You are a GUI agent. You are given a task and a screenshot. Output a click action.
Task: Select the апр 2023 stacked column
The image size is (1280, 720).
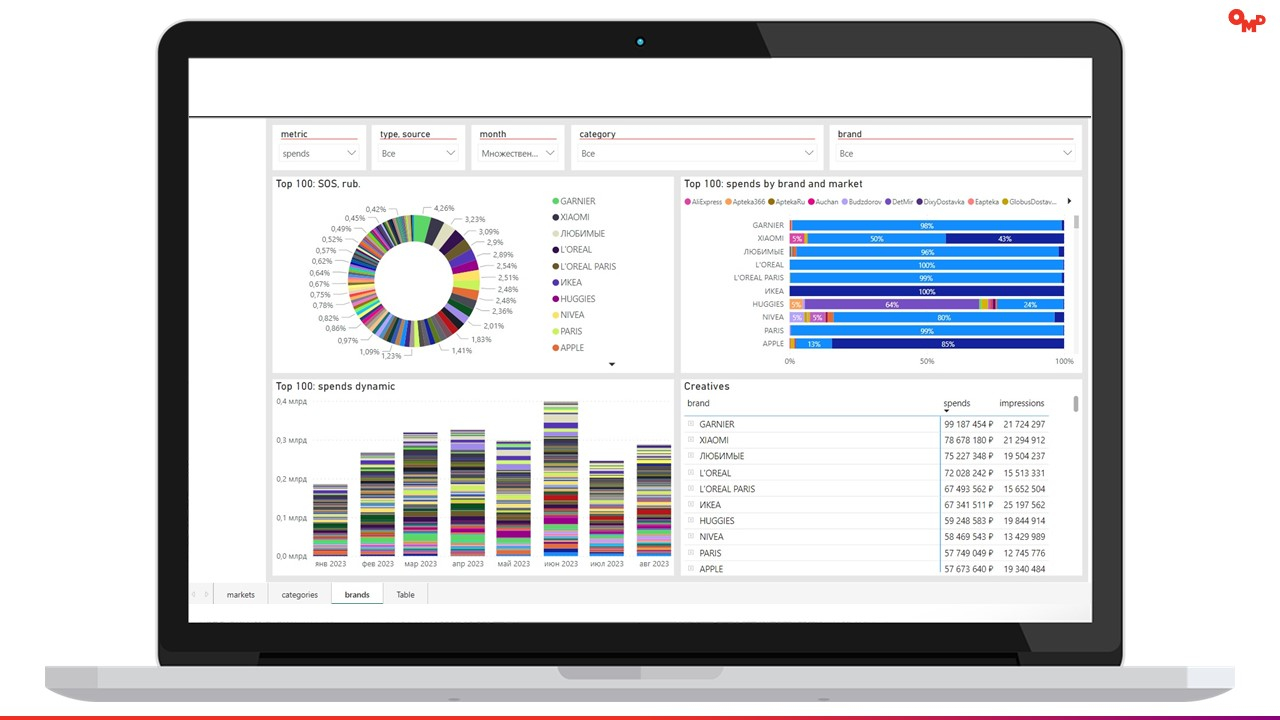point(467,493)
